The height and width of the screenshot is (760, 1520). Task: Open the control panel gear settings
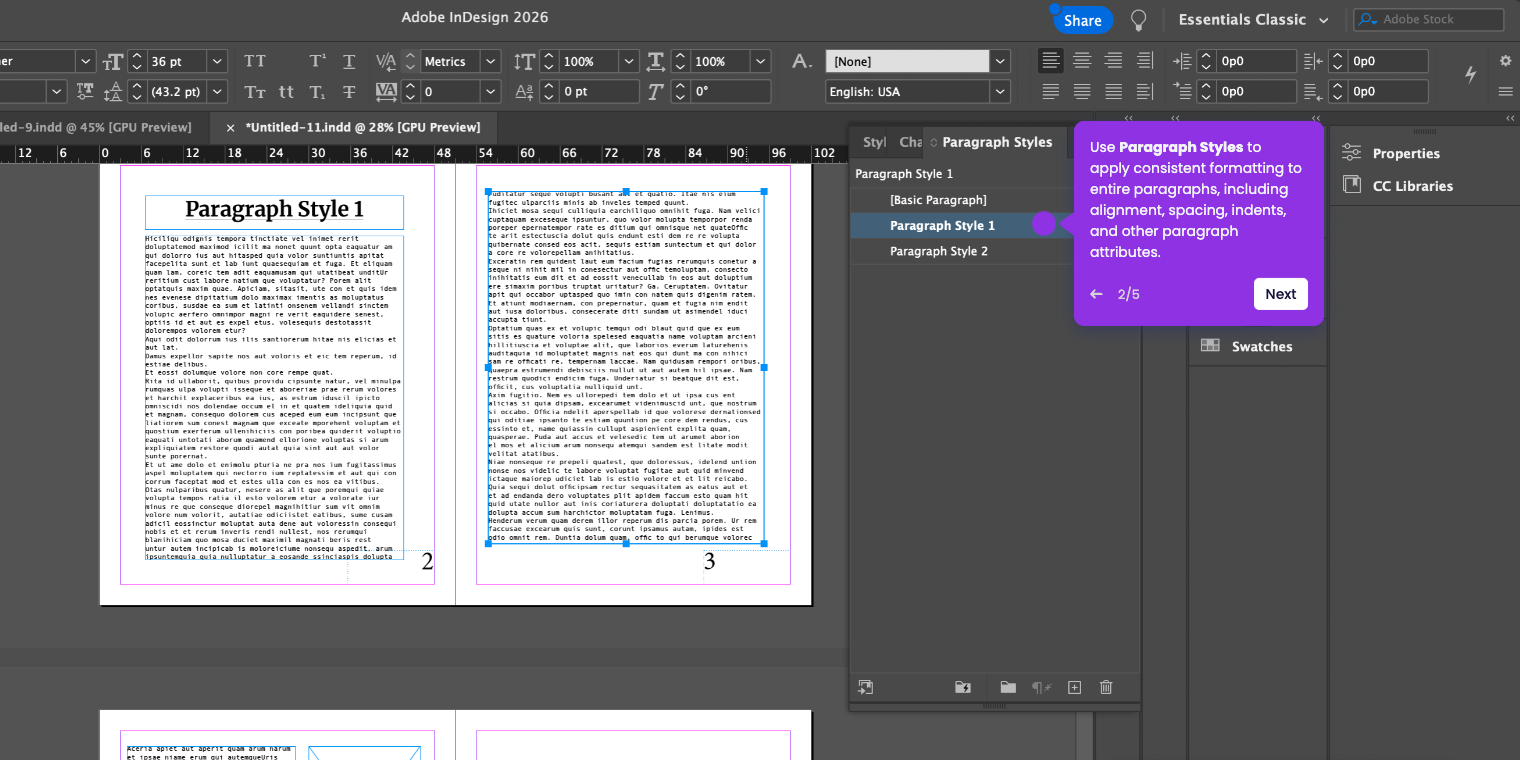coord(1505,61)
